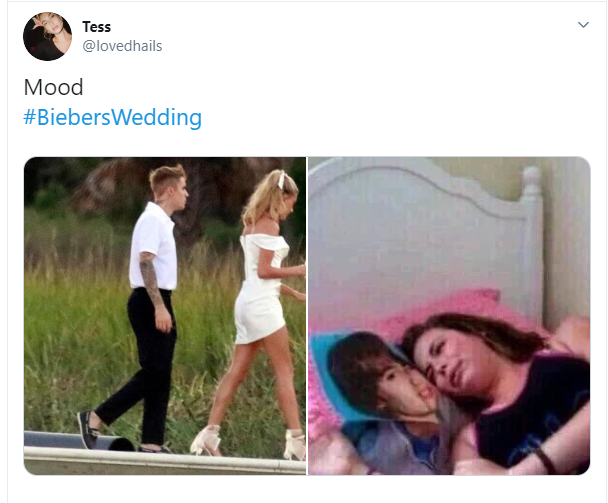
Task: View the profile picture next to Tess
Action: click(47, 36)
